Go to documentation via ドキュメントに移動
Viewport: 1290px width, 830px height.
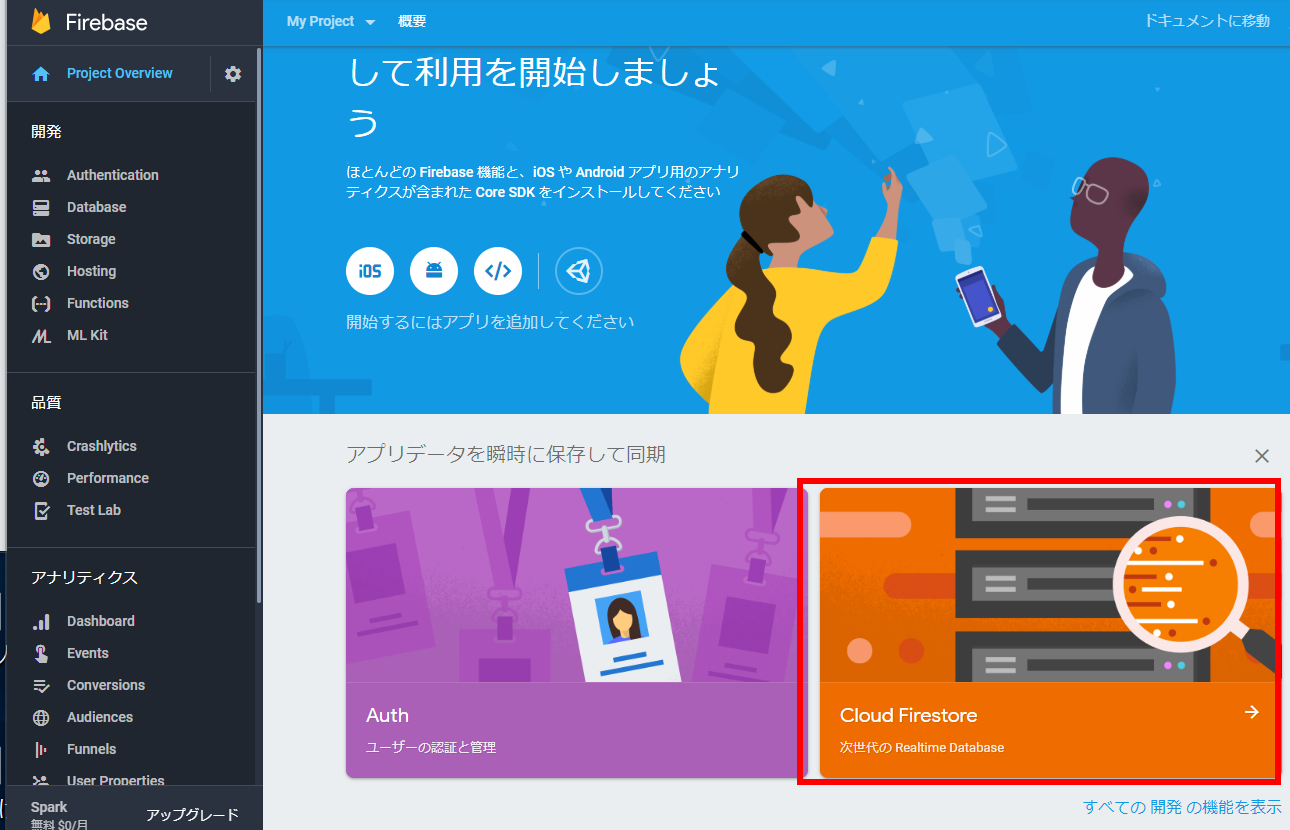pos(1207,20)
